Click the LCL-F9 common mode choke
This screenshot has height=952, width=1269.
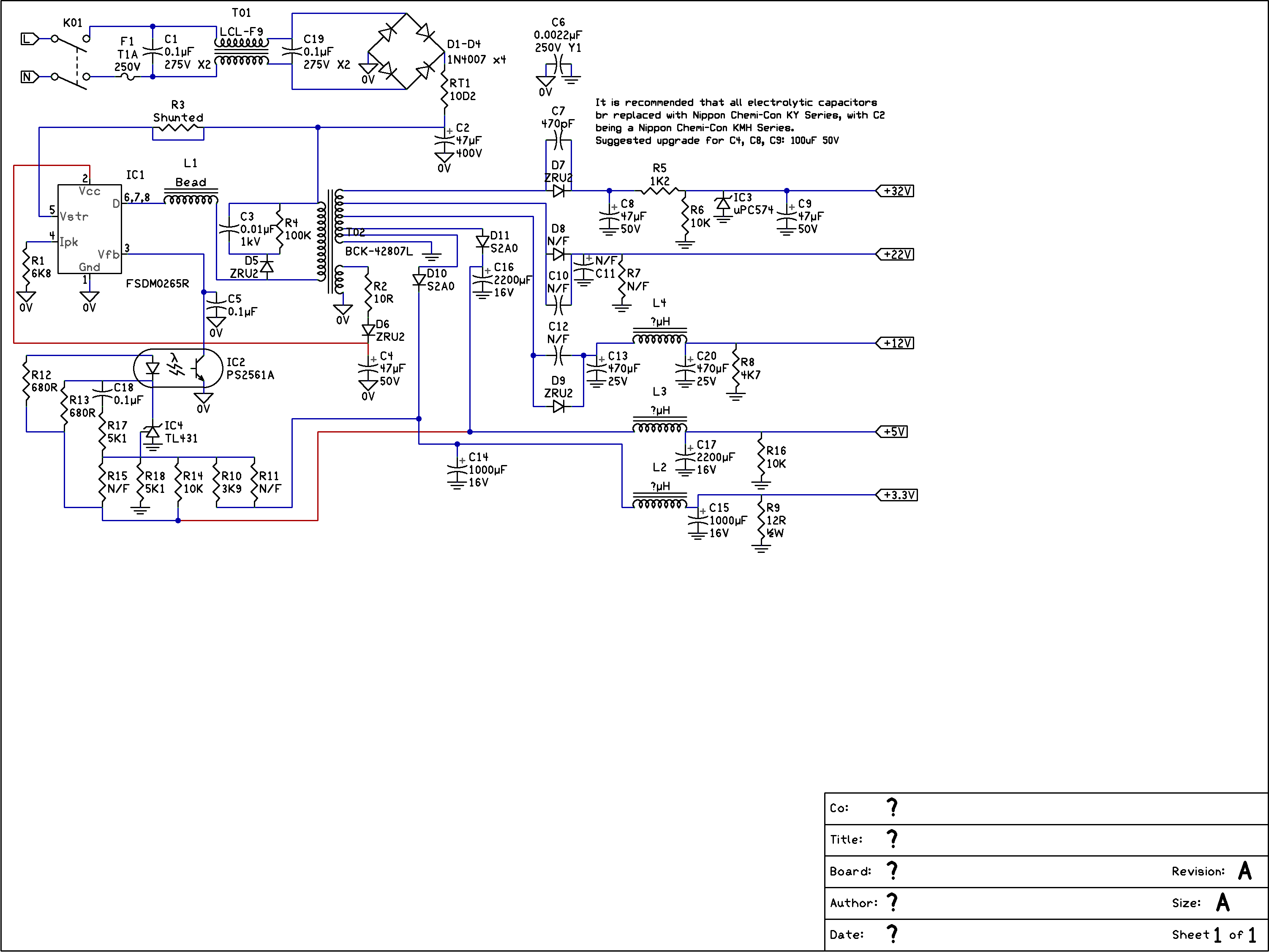click(242, 51)
